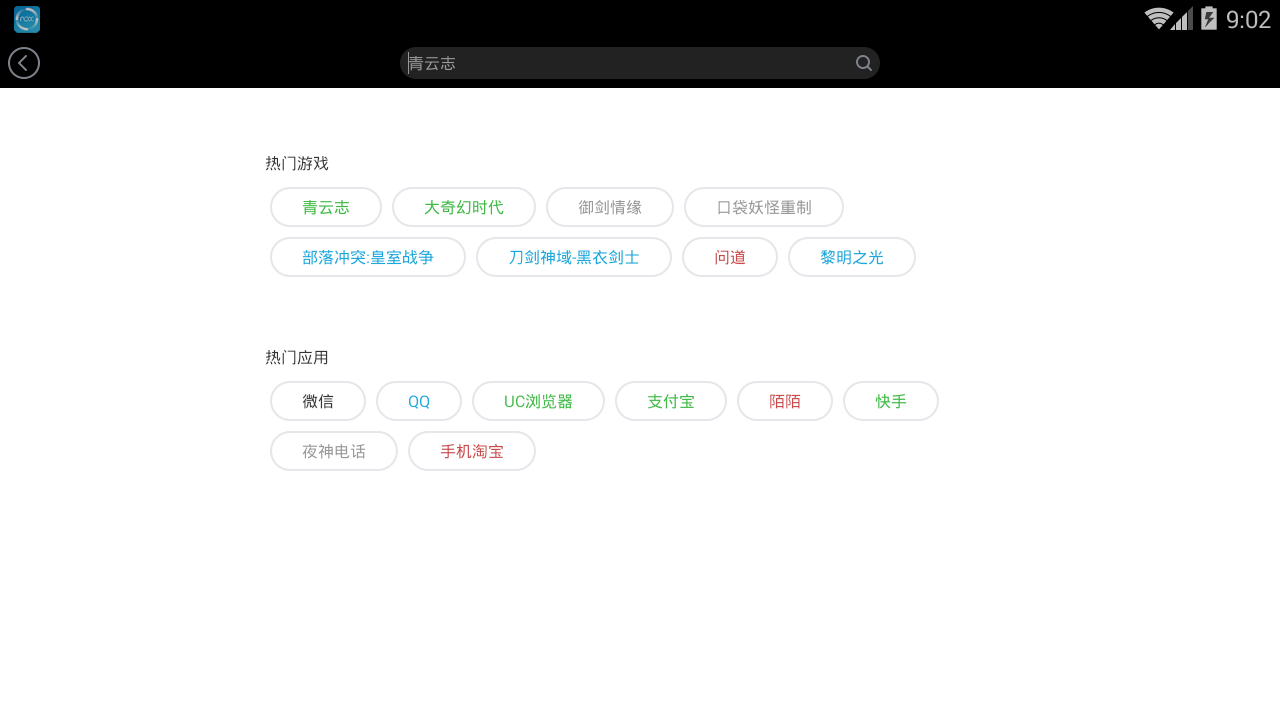The height and width of the screenshot is (720, 1280).
Task: Open the Nox app icon in status bar
Action: [27, 19]
